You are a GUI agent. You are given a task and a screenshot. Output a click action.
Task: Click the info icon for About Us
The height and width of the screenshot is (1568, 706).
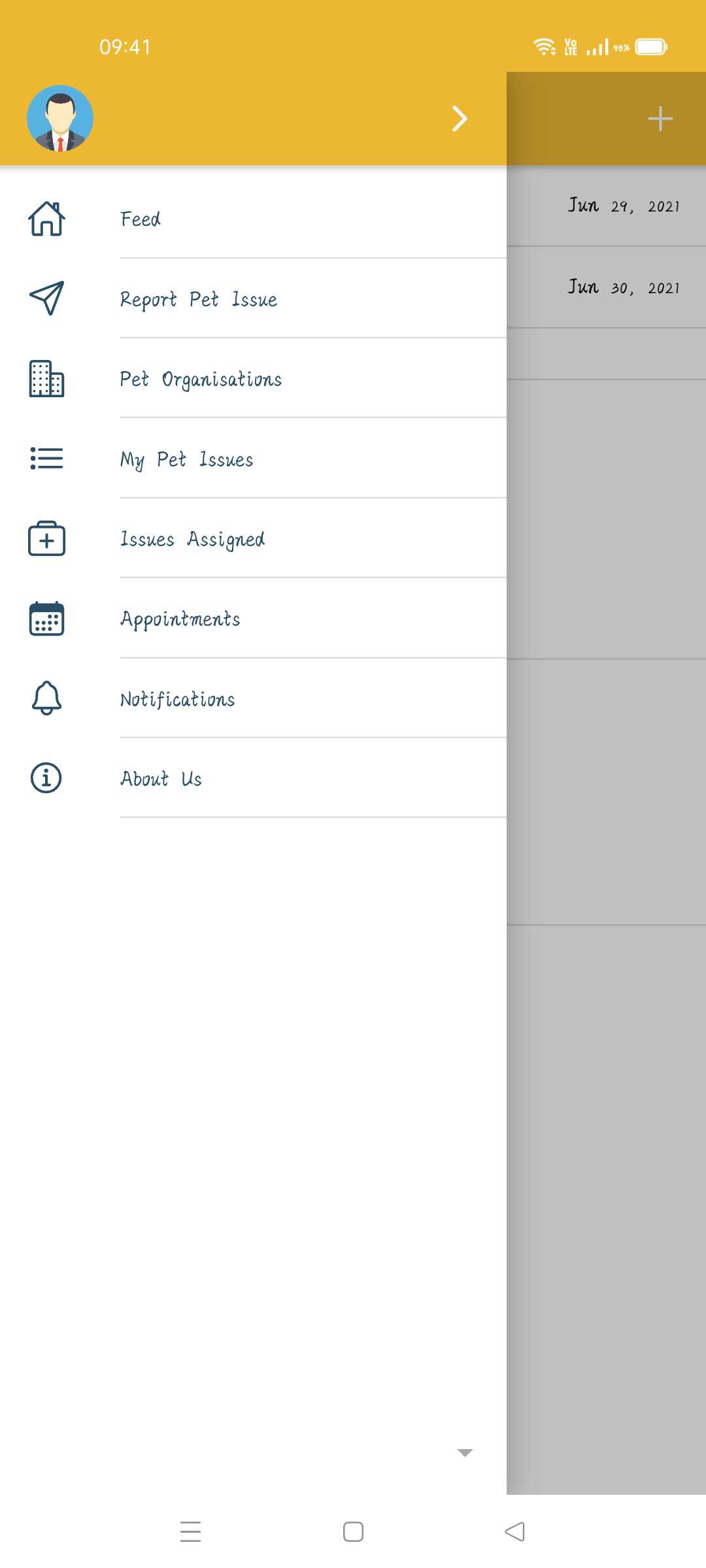(46, 778)
